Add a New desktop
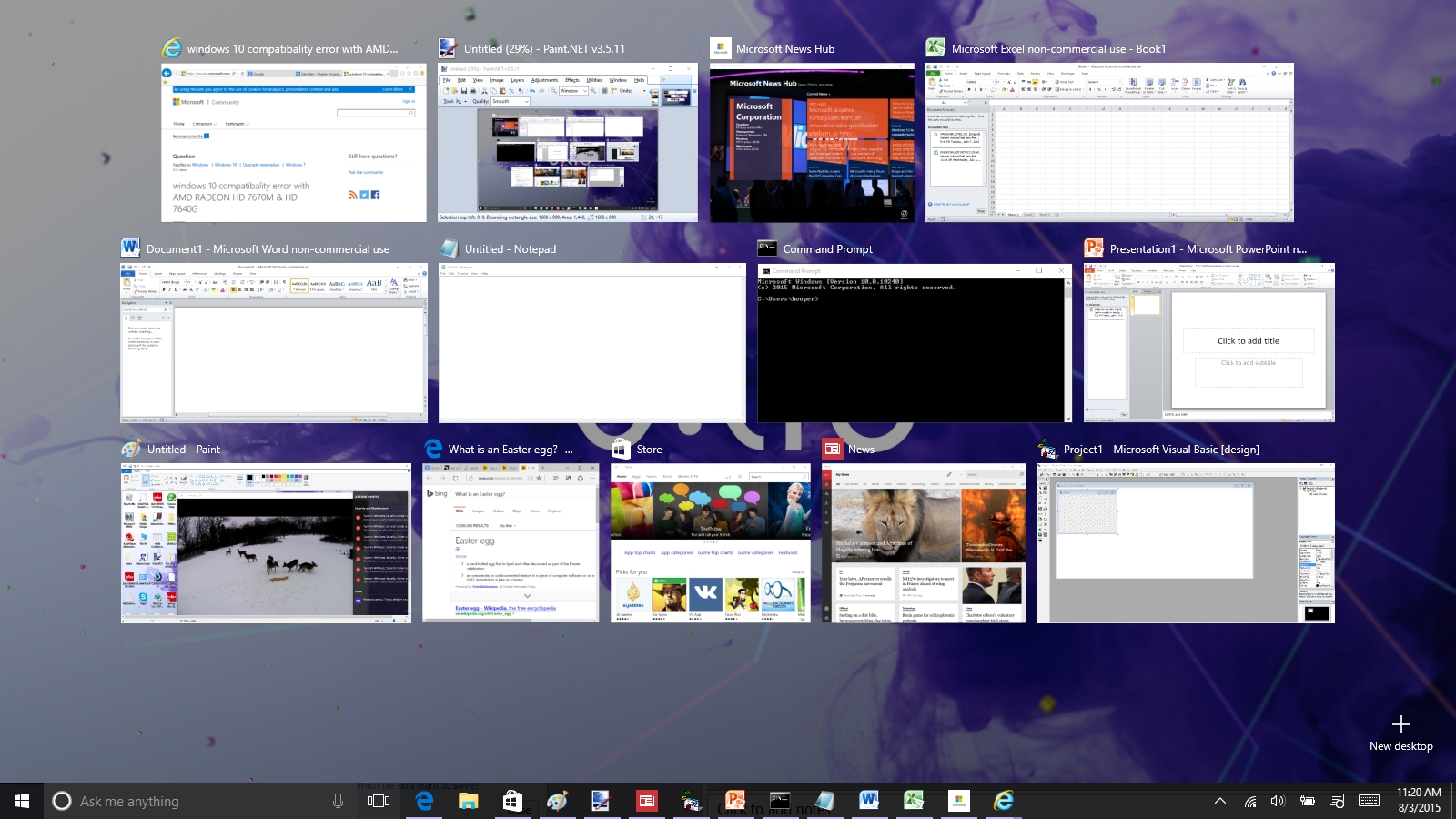1456x819 pixels. pyautogui.click(x=1401, y=732)
